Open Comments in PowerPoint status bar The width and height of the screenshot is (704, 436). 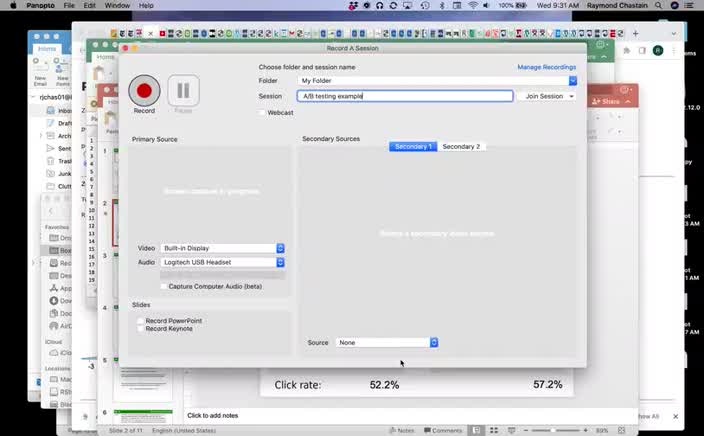point(442,430)
